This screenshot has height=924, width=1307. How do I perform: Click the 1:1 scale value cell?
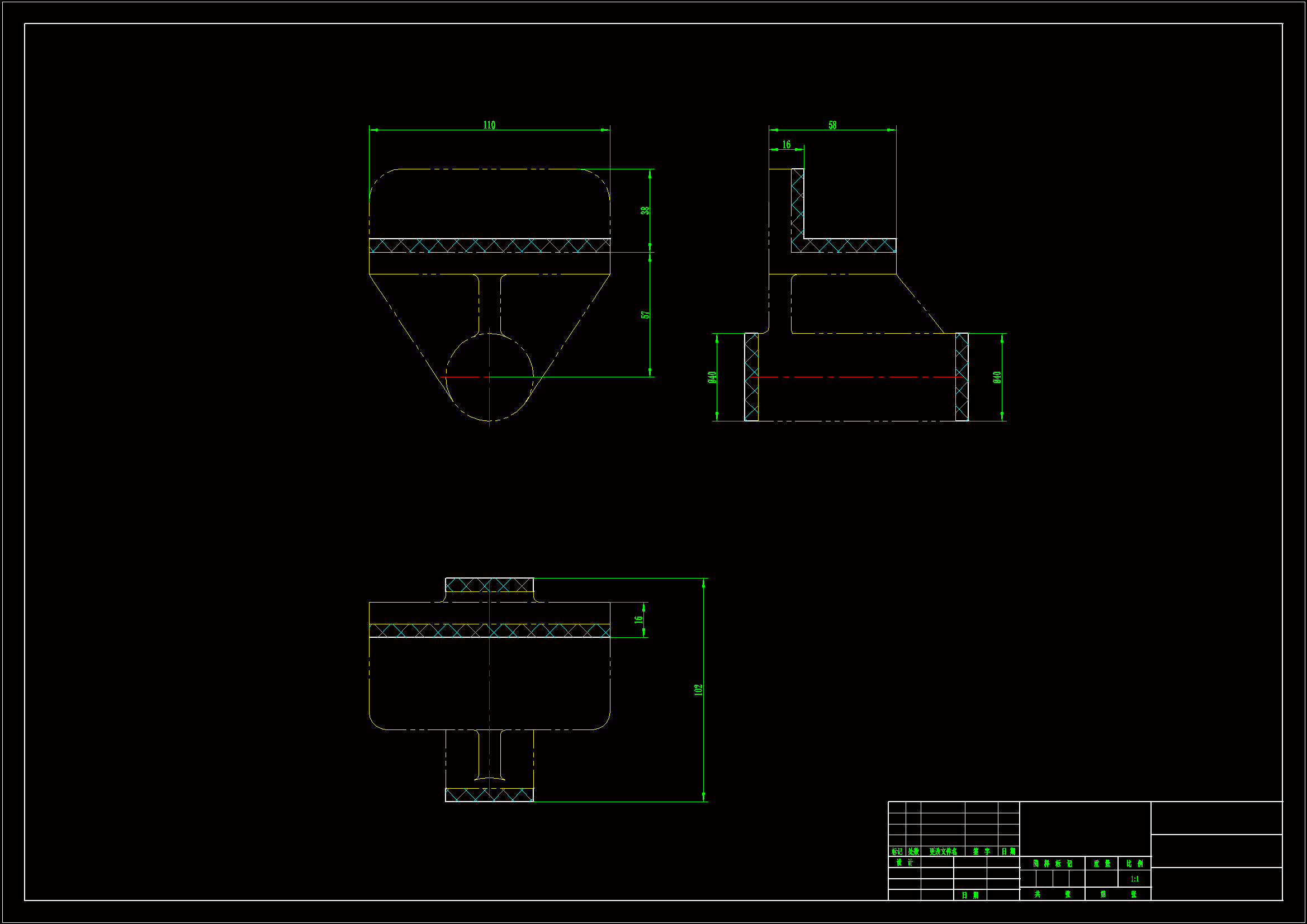1134,879
